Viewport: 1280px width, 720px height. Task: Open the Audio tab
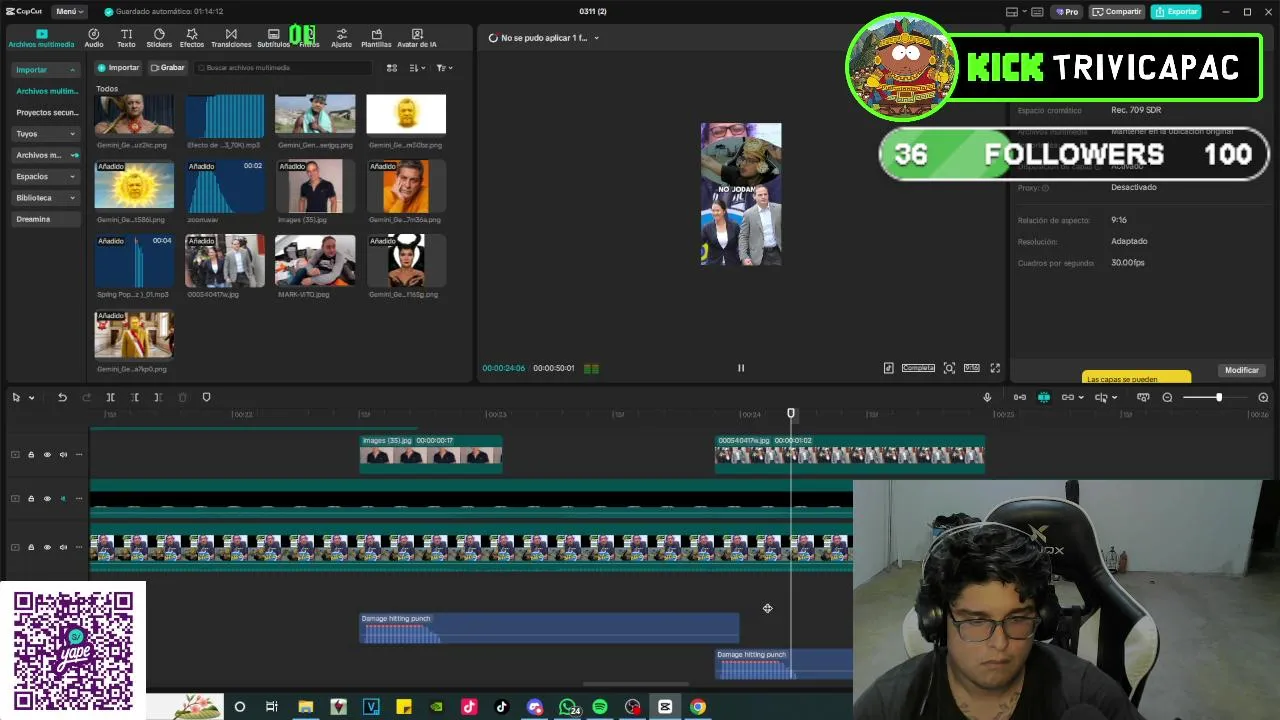click(x=94, y=38)
